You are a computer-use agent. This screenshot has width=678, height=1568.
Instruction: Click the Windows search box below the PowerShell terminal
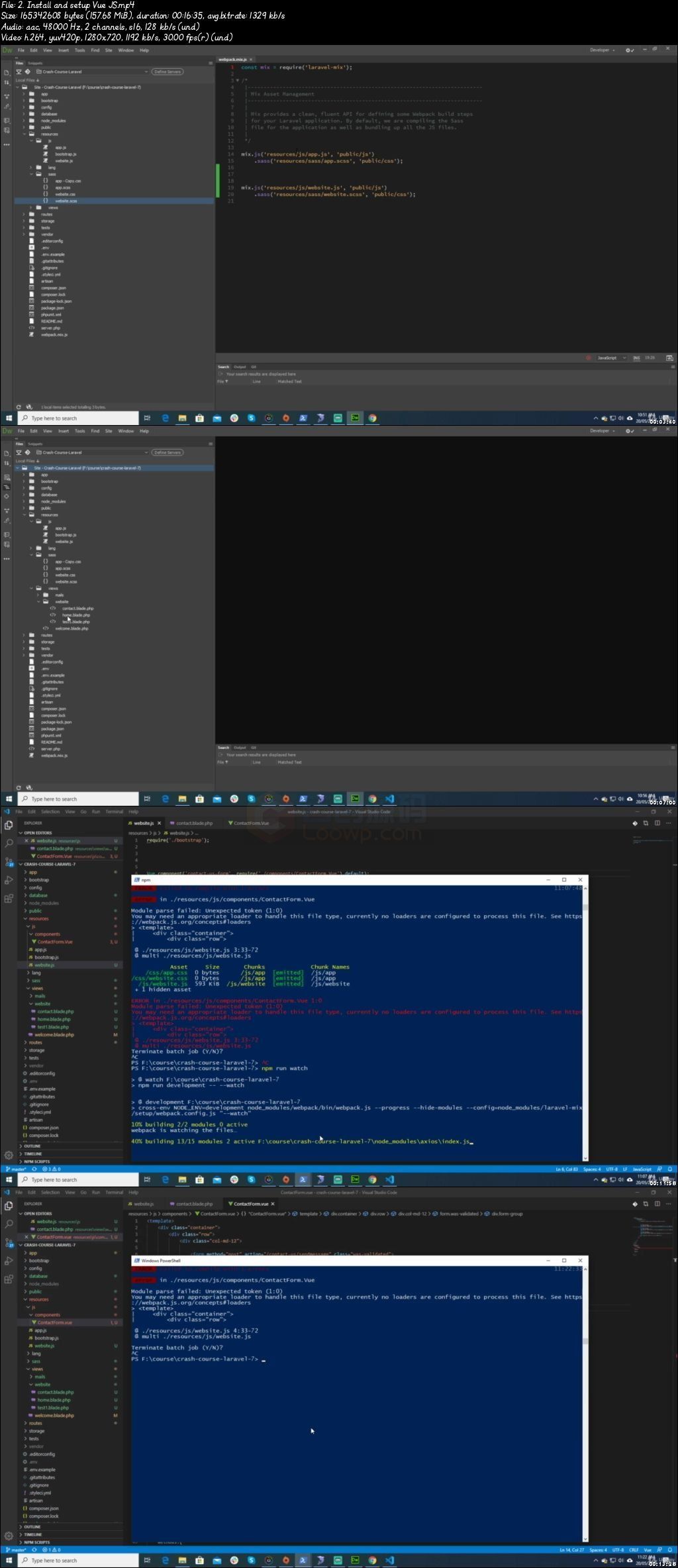tap(78, 1561)
